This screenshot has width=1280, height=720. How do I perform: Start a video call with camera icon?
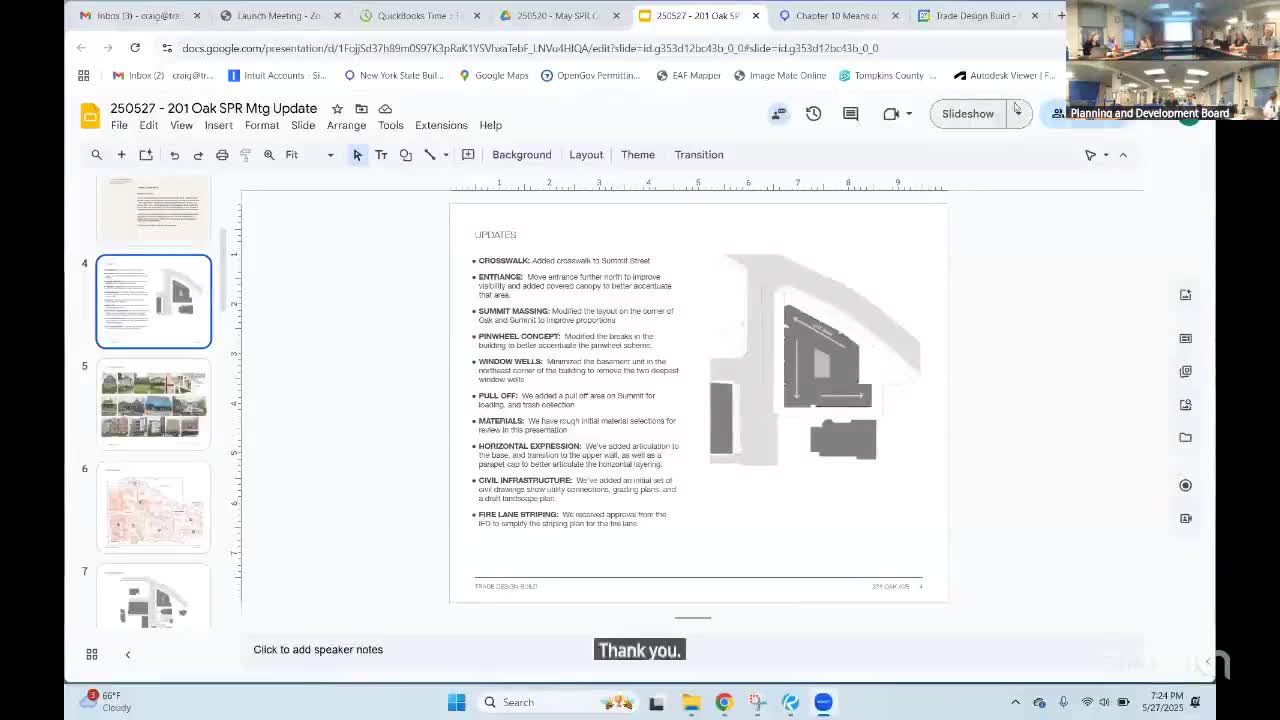coord(891,114)
